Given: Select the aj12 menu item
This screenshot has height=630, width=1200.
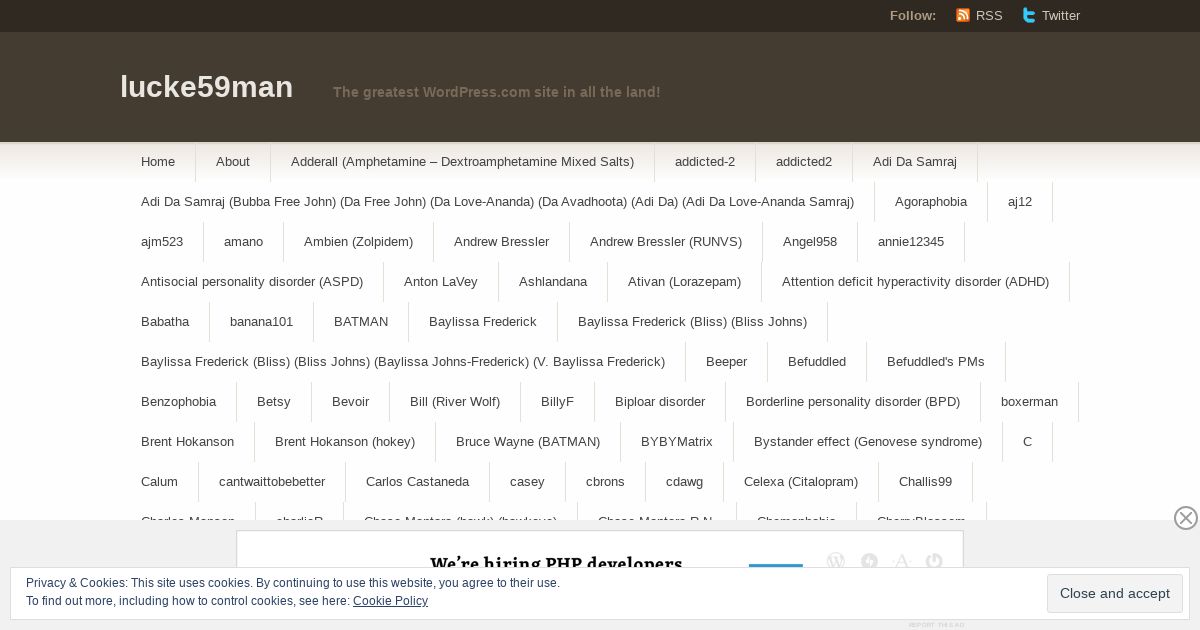Looking at the screenshot, I should click(x=1020, y=201).
